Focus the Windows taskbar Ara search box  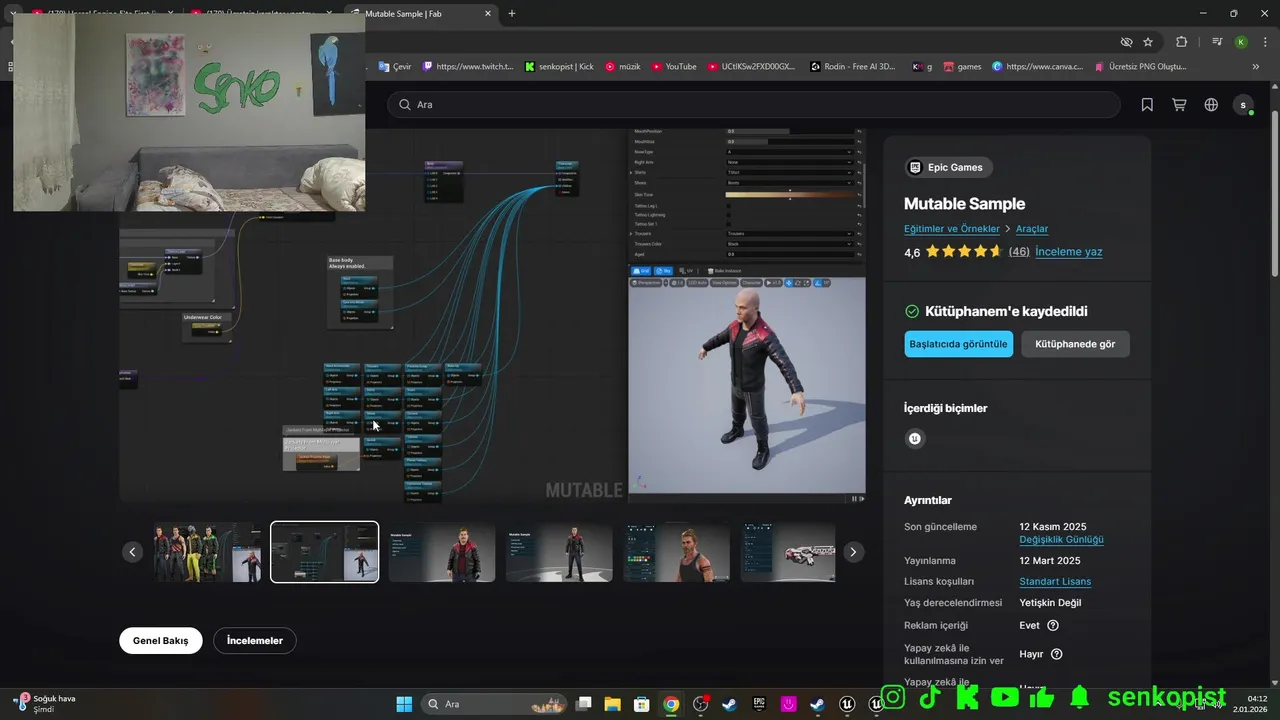[494, 704]
